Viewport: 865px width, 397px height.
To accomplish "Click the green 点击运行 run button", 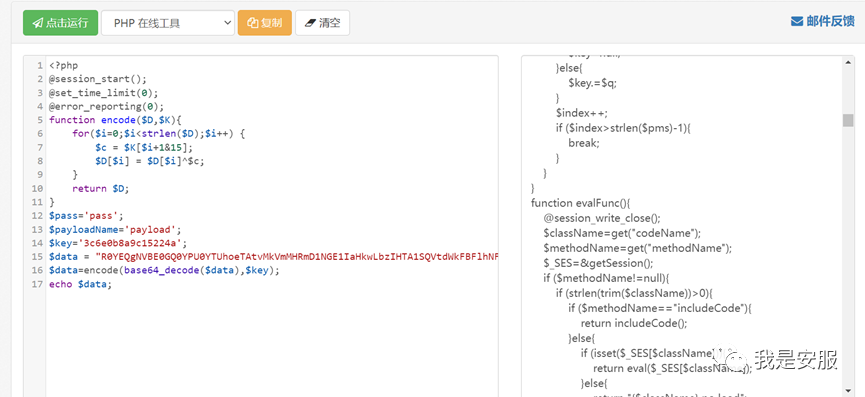I will (60, 23).
